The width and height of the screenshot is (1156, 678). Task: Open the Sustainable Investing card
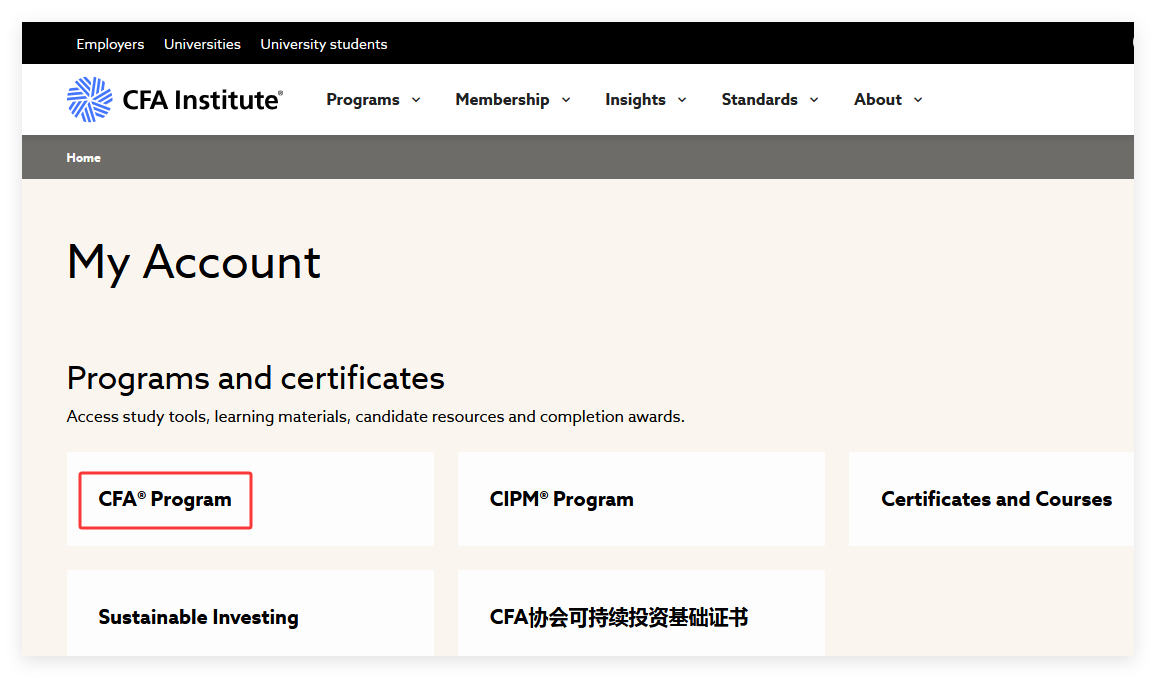(250, 613)
